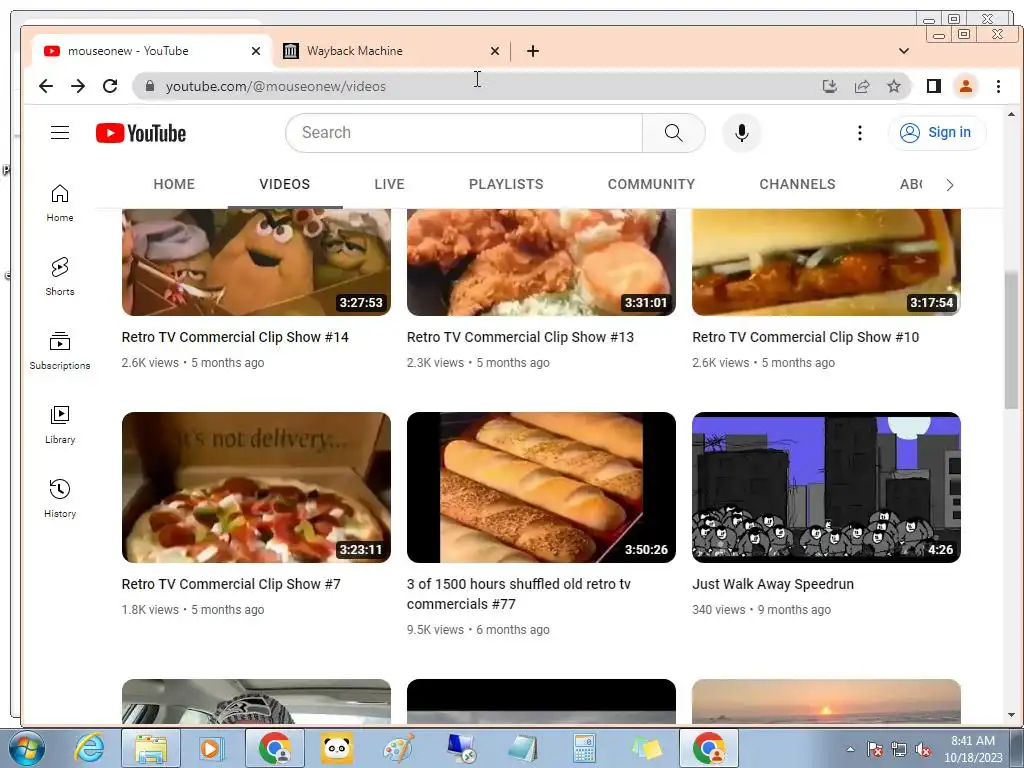Open the CHANNELS tab

tap(797, 184)
